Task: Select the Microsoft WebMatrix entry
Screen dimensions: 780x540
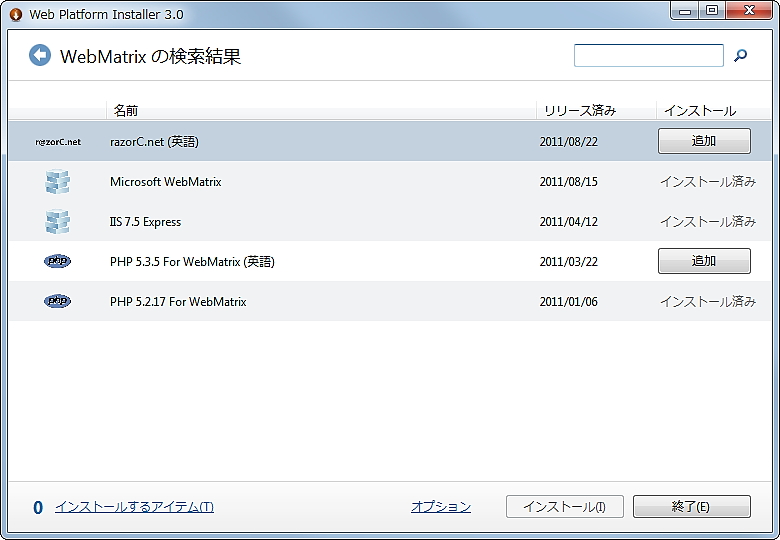Action: click(x=166, y=181)
